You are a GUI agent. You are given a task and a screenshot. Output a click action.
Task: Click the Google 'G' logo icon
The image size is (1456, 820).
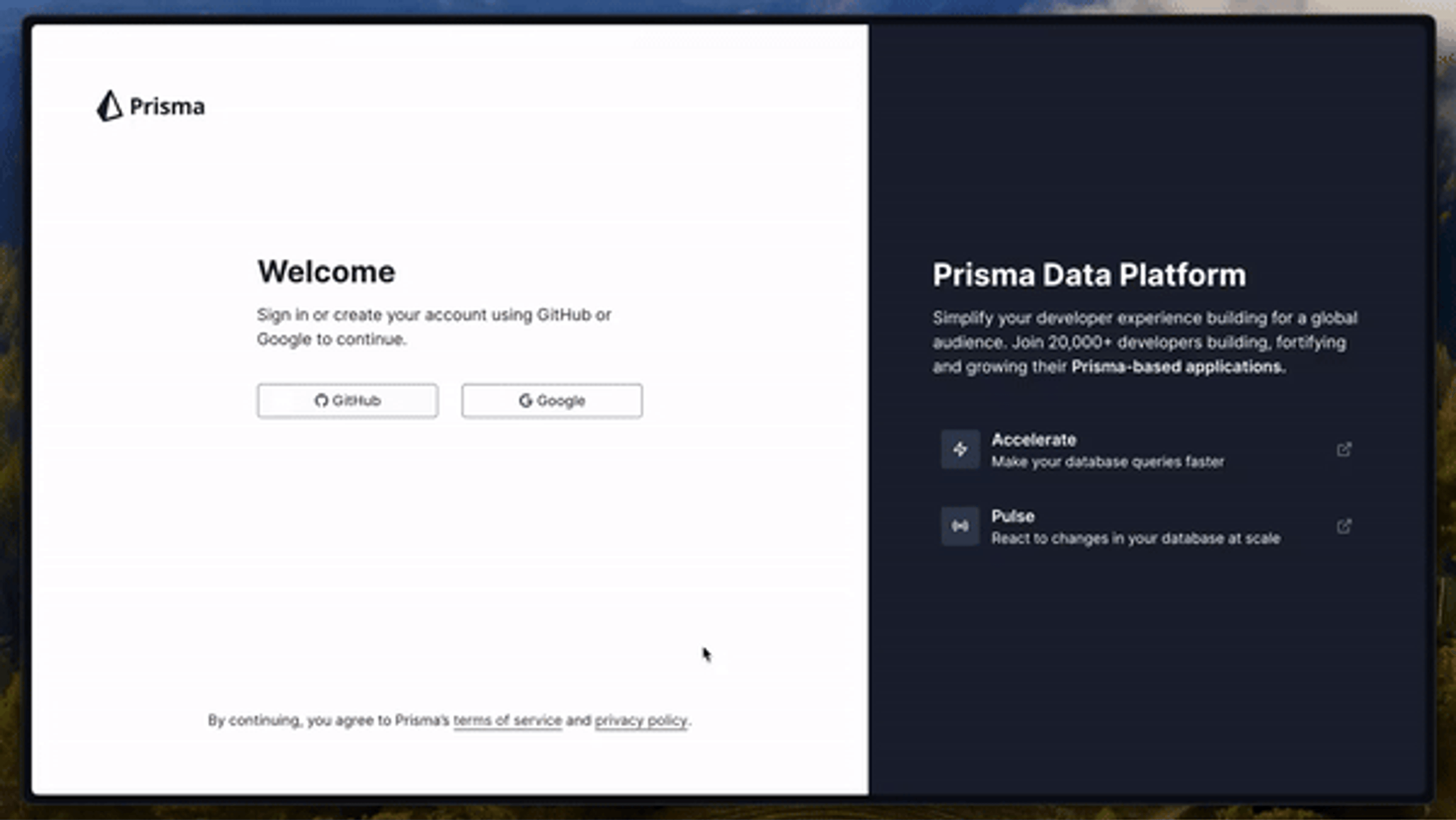[x=526, y=401]
